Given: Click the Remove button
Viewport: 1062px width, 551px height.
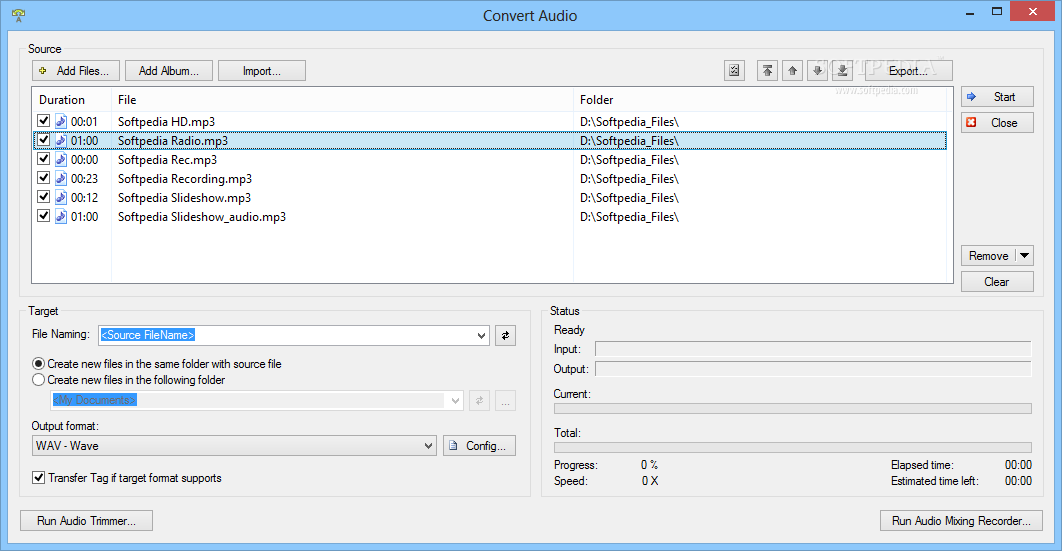Looking at the screenshot, I should click(x=988, y=256).
